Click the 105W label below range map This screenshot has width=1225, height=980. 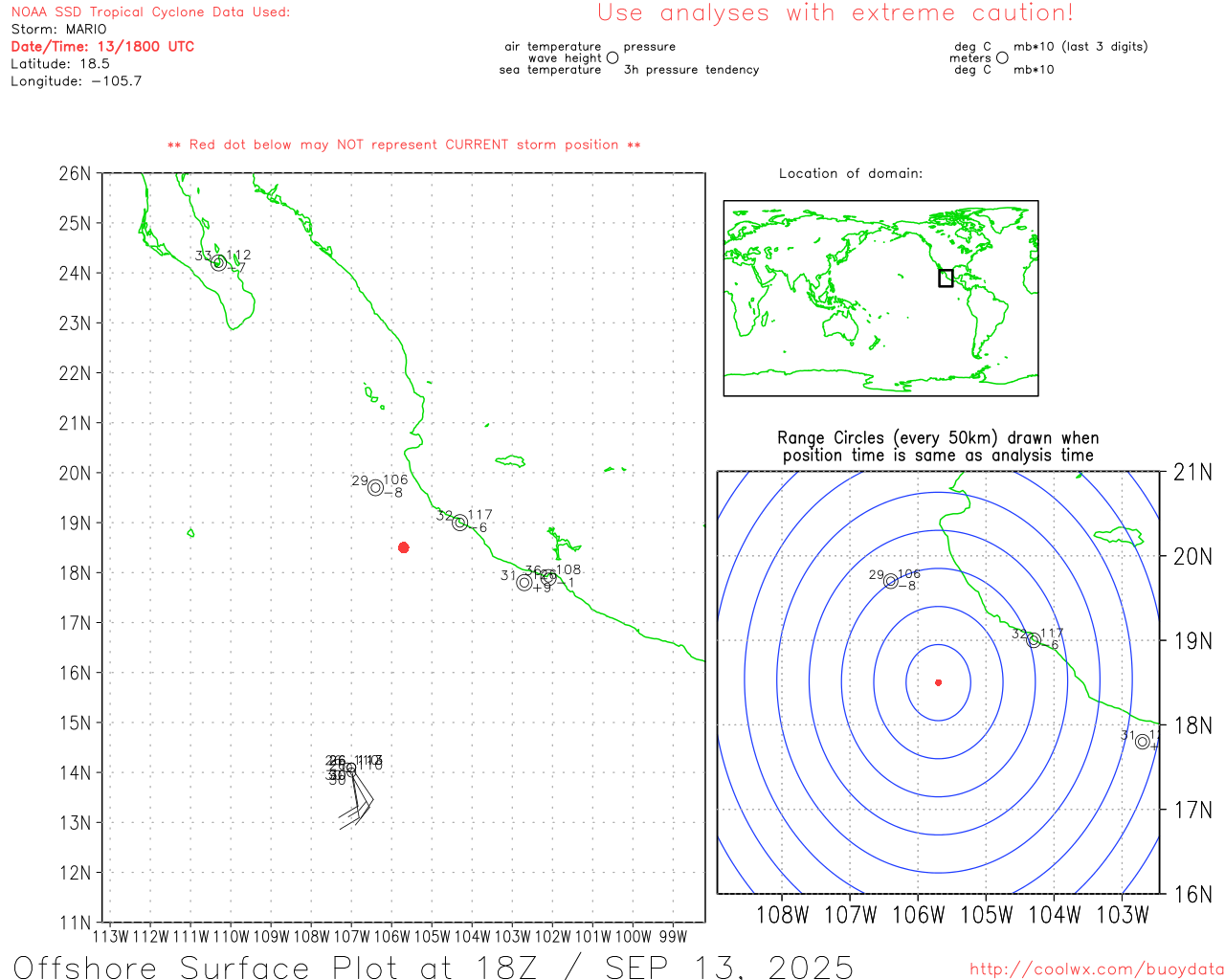coord(986,915)
